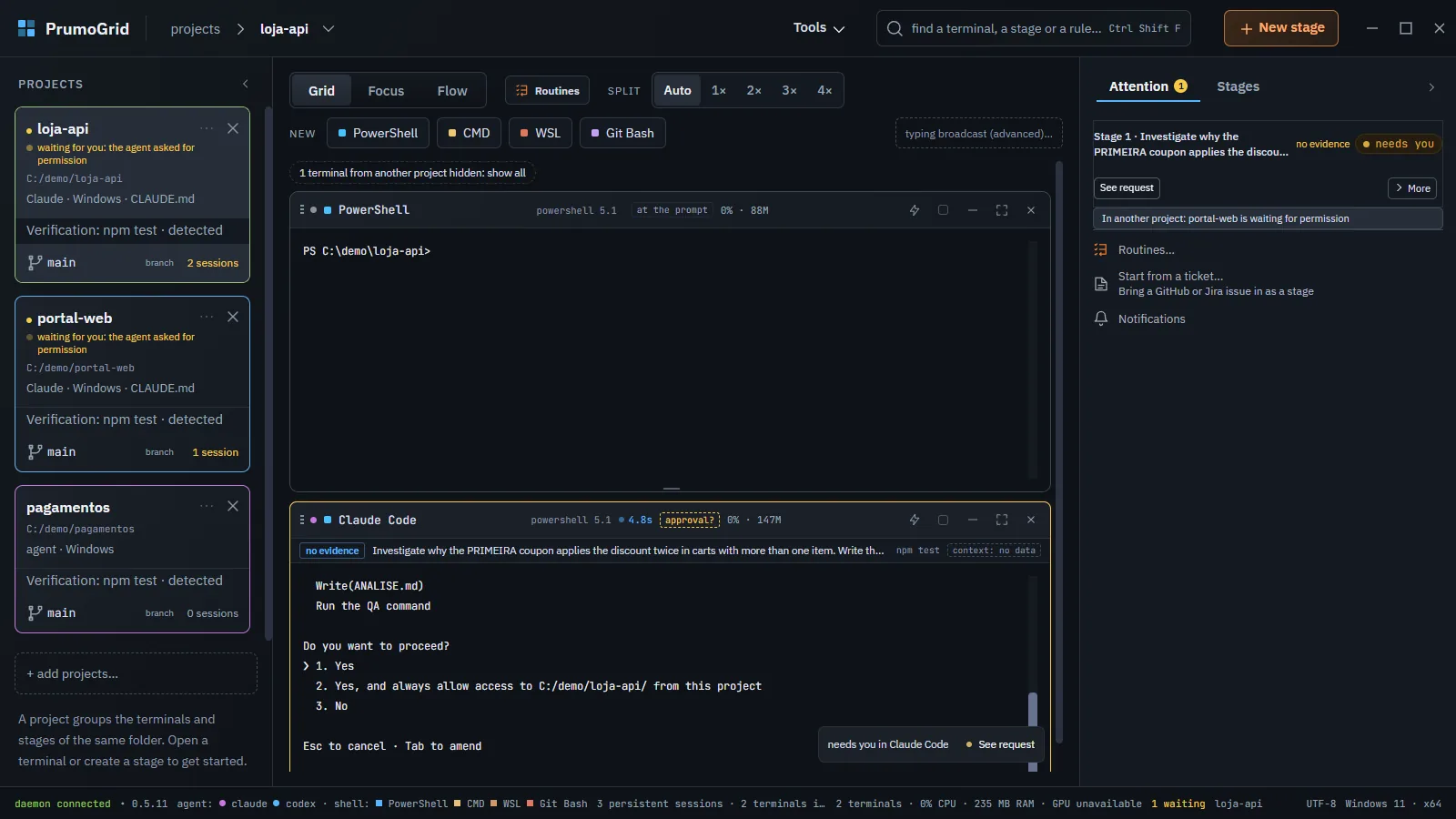Click the search field for terminals and stages

(1033, 28)
